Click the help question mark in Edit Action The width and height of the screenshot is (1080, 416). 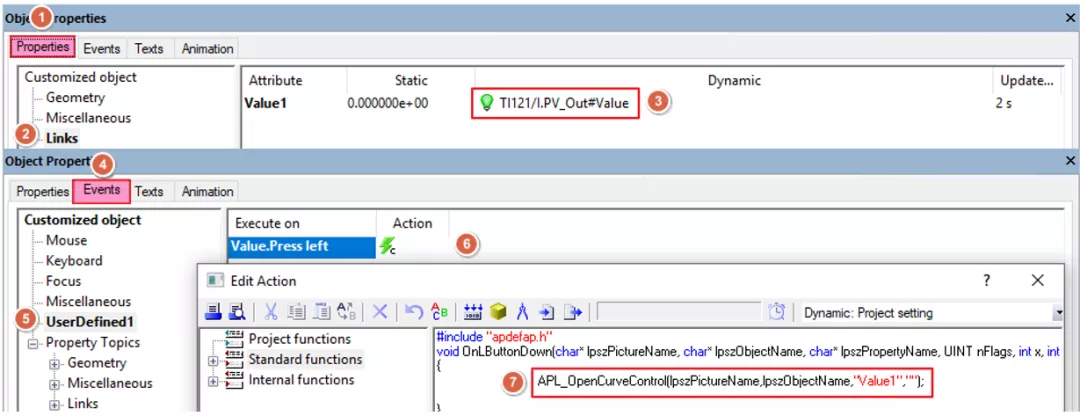coord(986,280)
